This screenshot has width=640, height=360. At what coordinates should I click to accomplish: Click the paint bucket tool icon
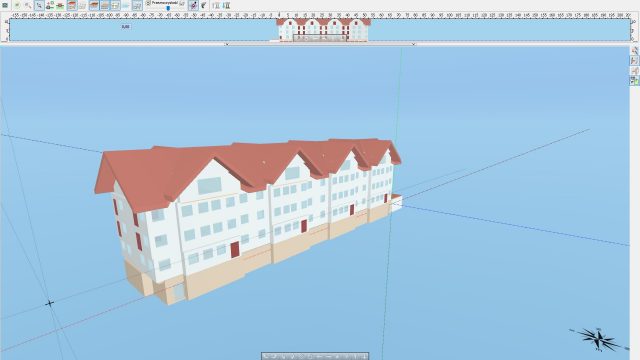point(203,5)
